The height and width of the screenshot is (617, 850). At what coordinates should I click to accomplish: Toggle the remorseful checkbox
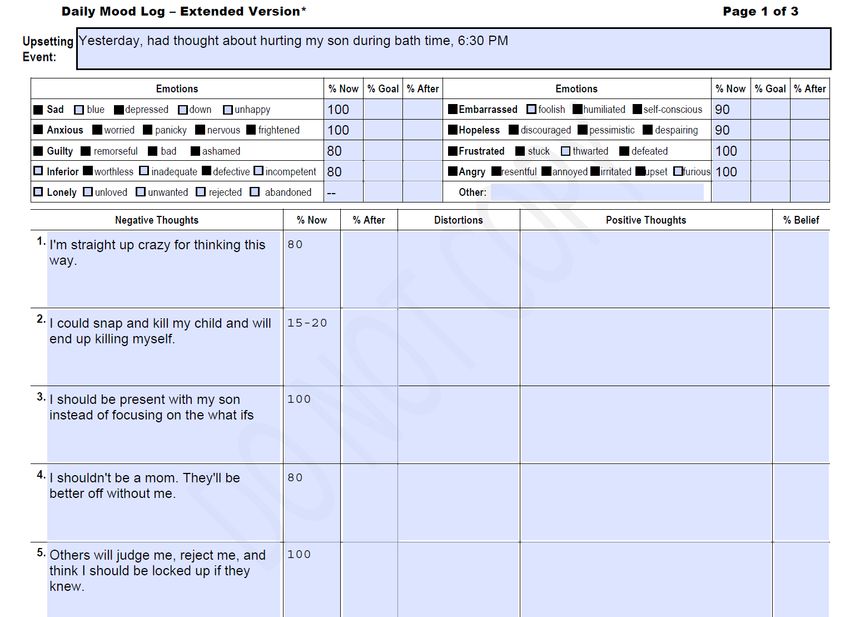(x=86, y=151)
